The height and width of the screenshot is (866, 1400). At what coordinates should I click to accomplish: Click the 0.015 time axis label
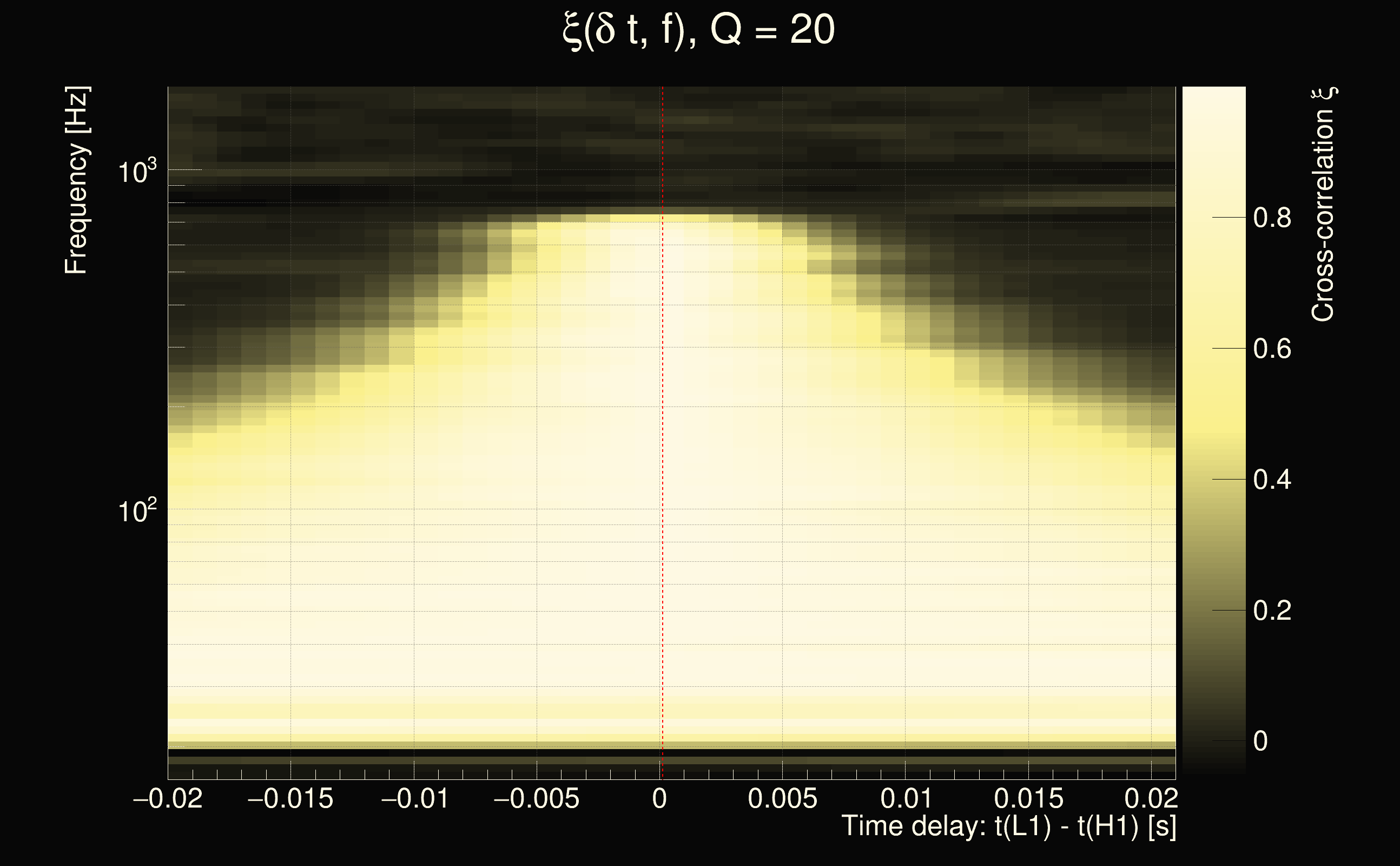1028,798
